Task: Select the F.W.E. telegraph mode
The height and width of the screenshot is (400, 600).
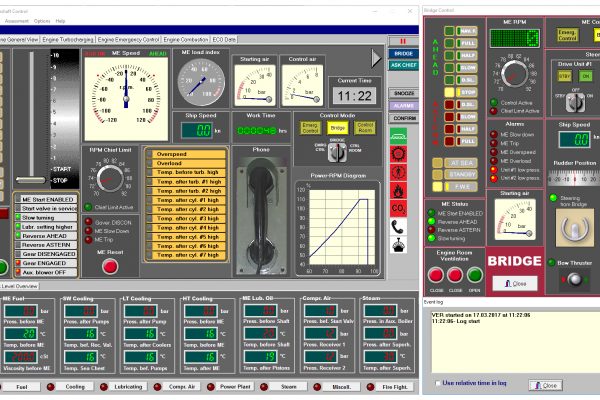Action: [x=461, y=187]
